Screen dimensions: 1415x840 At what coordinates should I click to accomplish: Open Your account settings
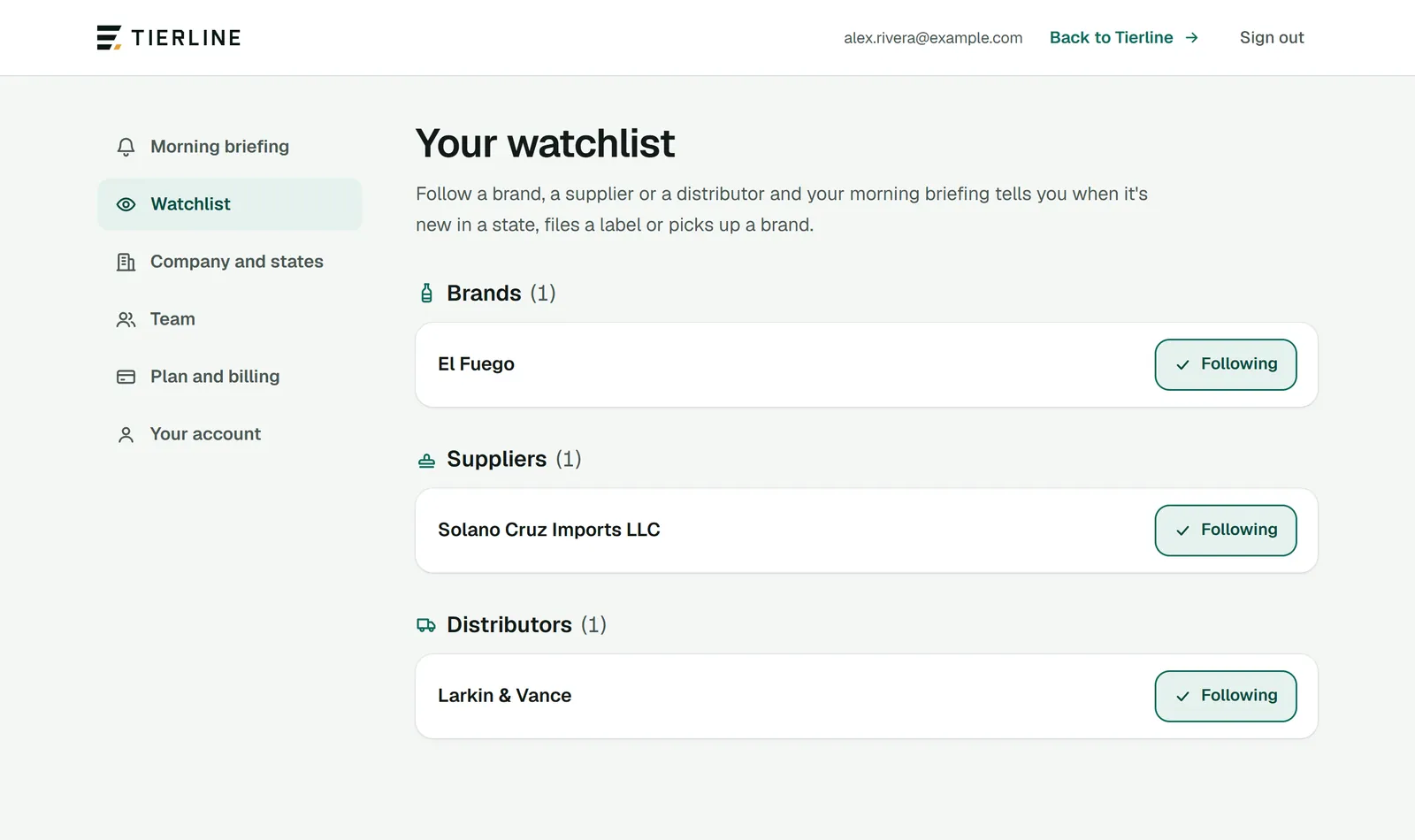[230, 434]
